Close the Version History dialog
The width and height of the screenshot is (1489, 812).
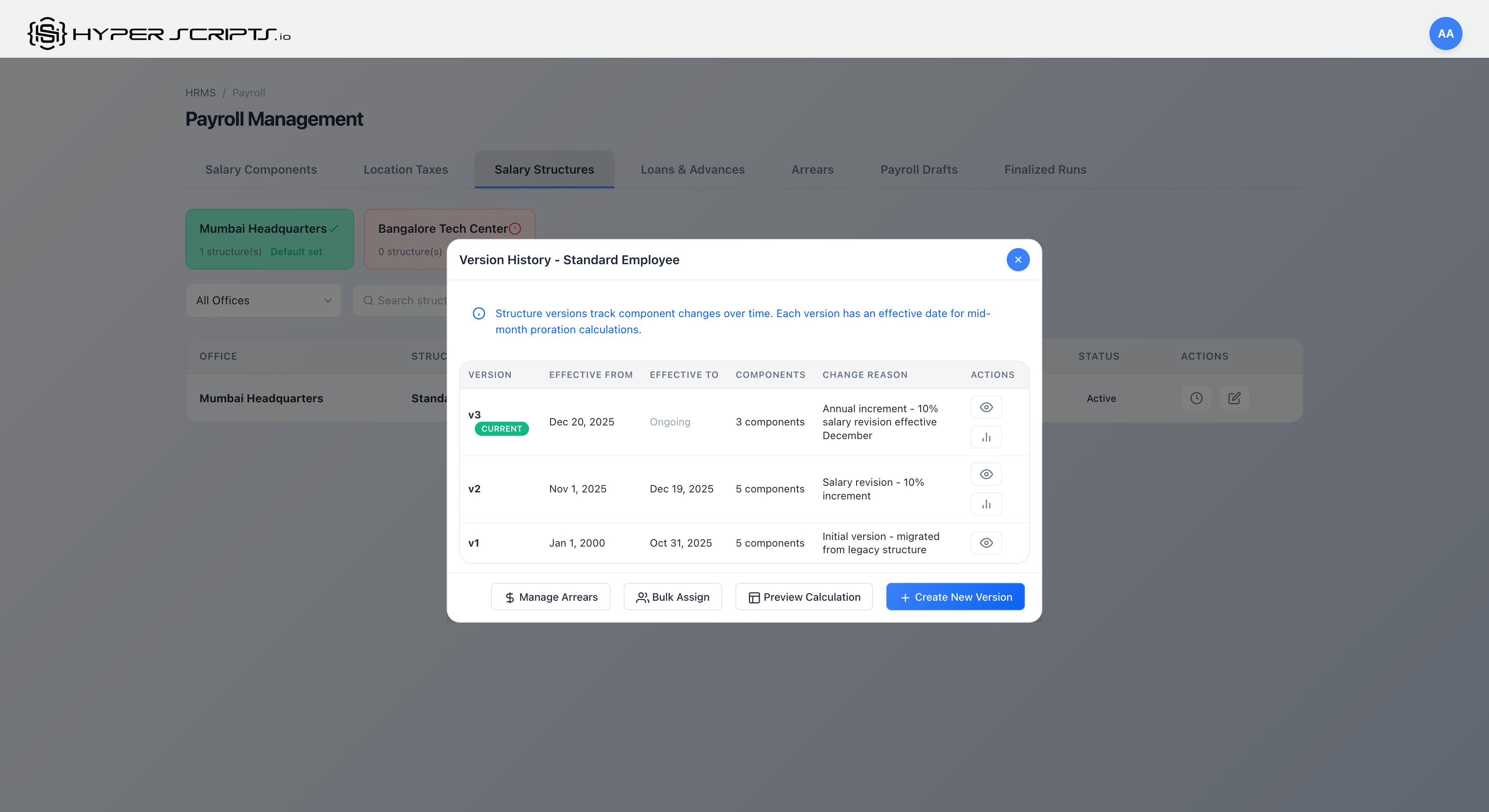tap(1017, 260)
